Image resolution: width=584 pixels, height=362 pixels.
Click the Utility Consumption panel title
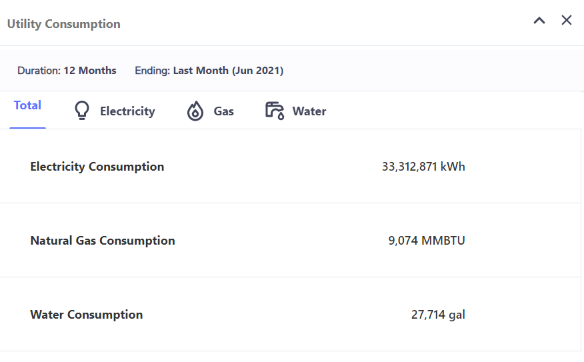click(64, 24)
